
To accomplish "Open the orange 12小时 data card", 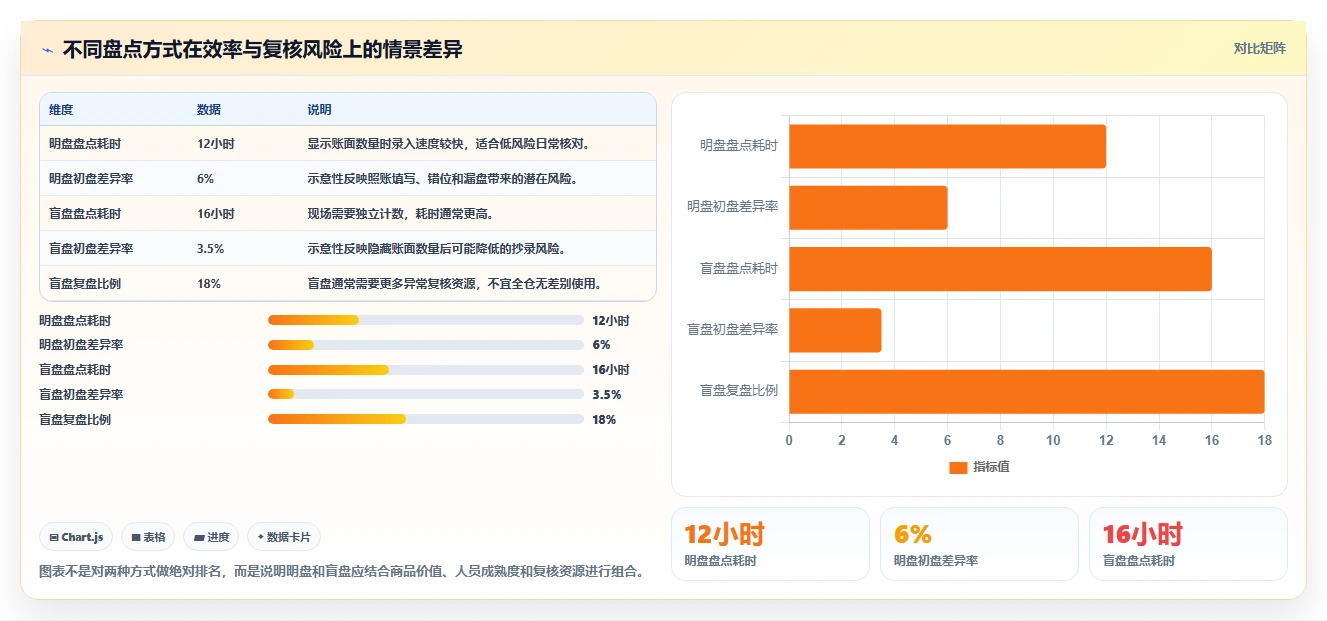I will click(x=770, y=544).
